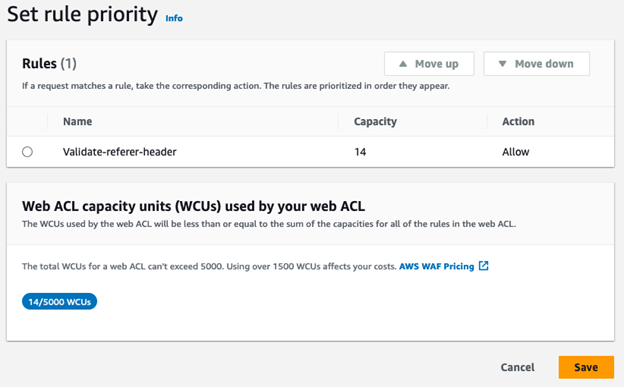Image resolution: width=624 pixels, height=387 pixels.
Task: Click the capacity value 14 in the rule row
Action: (x=360, y=152)
